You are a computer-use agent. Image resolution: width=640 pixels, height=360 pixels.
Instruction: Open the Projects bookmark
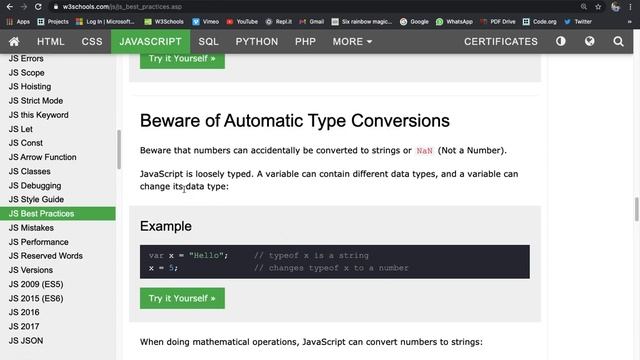(x=53, y=22)
